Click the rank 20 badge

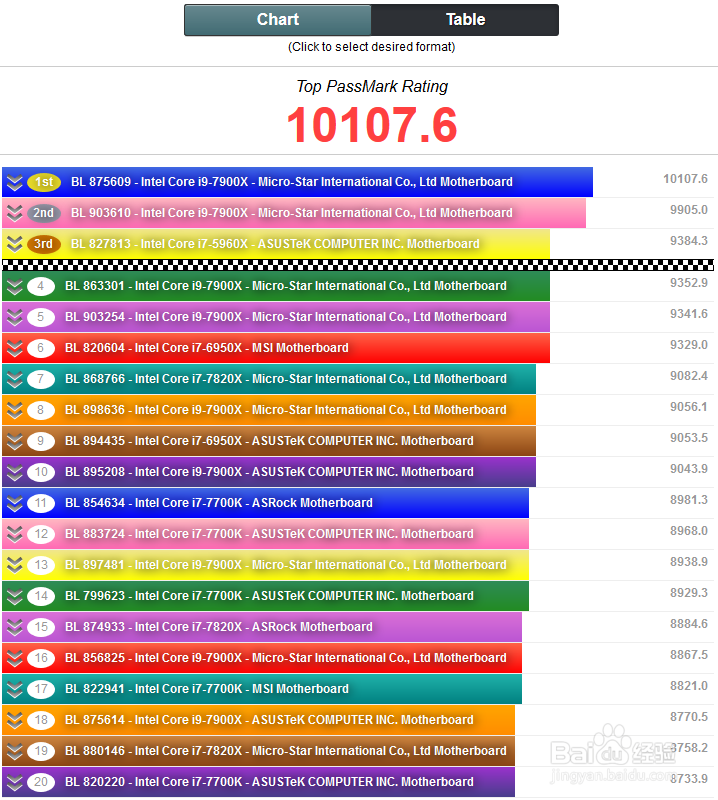click(x=41, y=782)
